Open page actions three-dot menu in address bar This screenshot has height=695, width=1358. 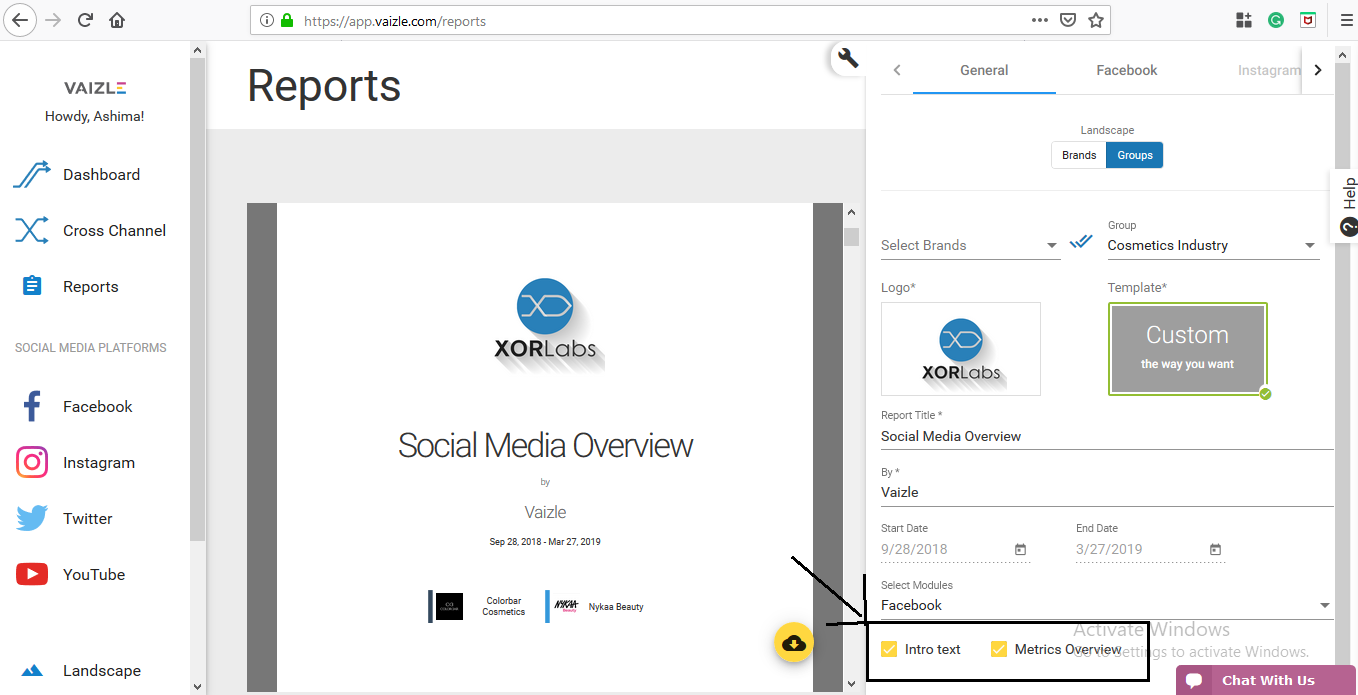point(1040,20)
